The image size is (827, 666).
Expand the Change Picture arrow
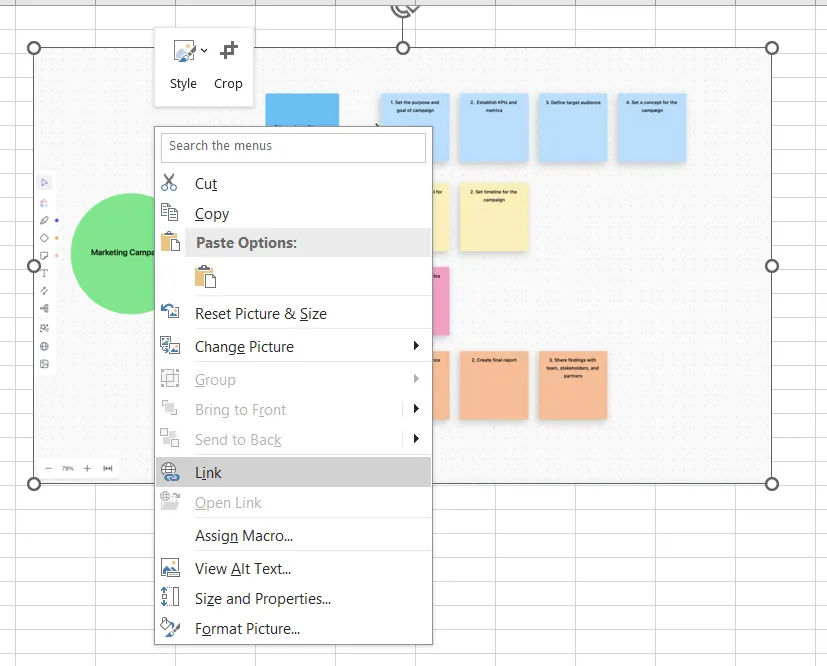point(416,345)
